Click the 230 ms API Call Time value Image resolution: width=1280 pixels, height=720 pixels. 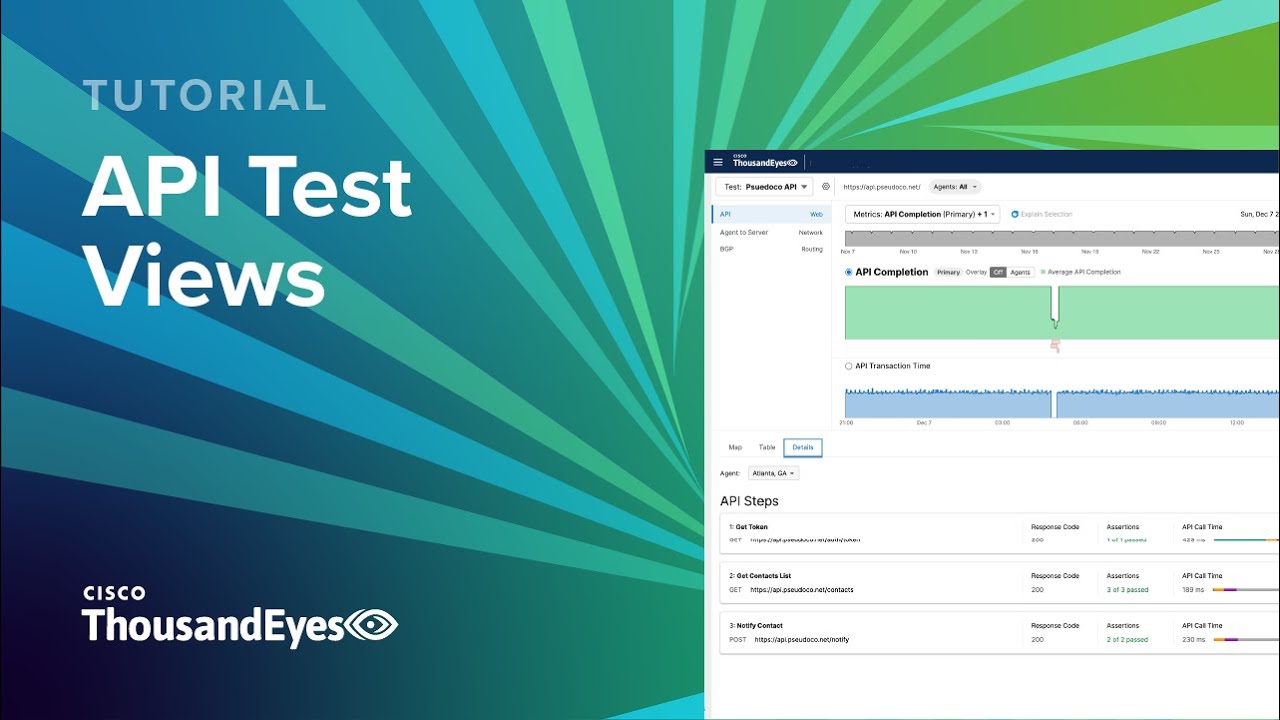(1193, 640)
